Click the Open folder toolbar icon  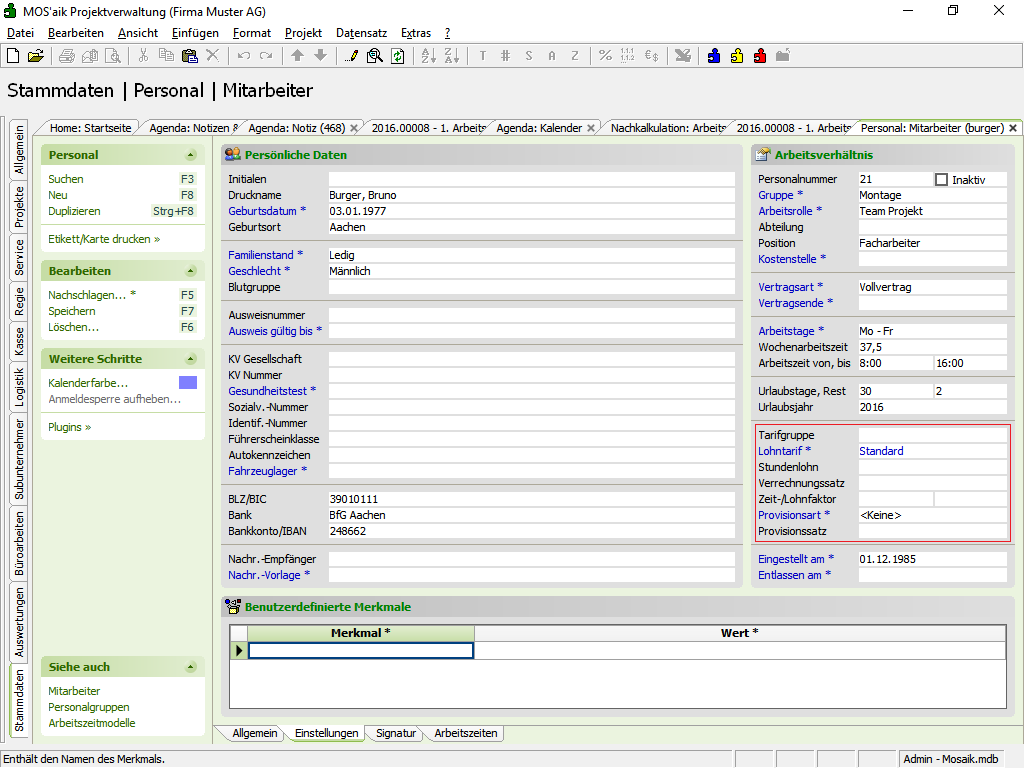click(35, 56)
